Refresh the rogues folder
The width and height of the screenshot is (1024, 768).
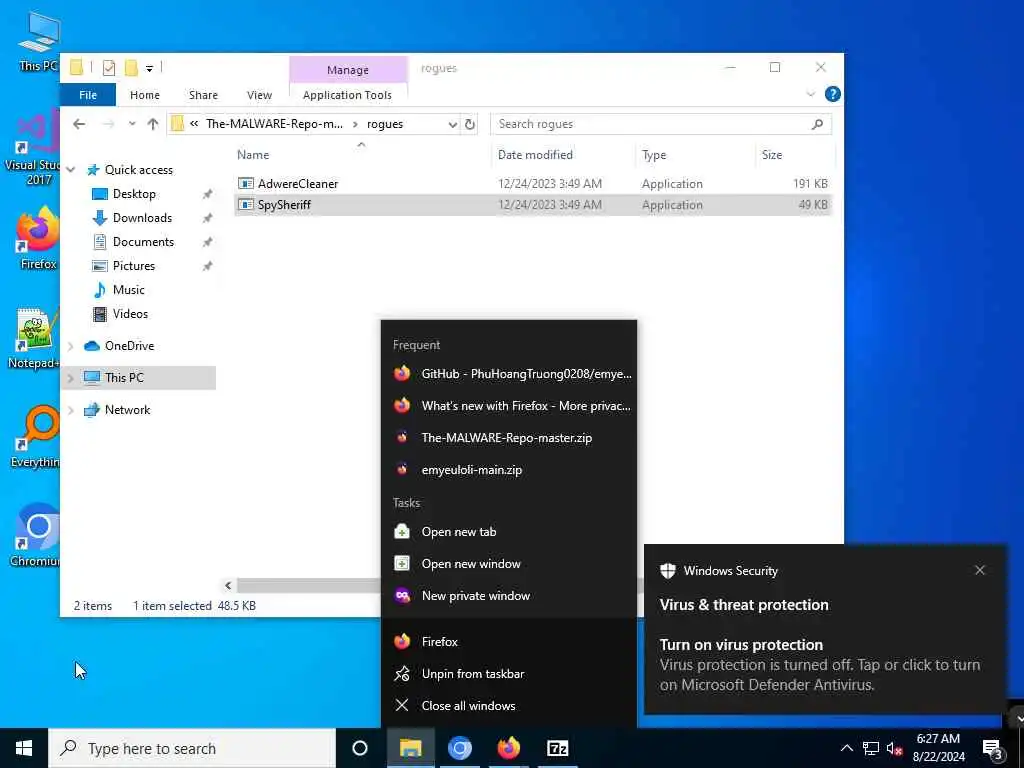[470, 124]
